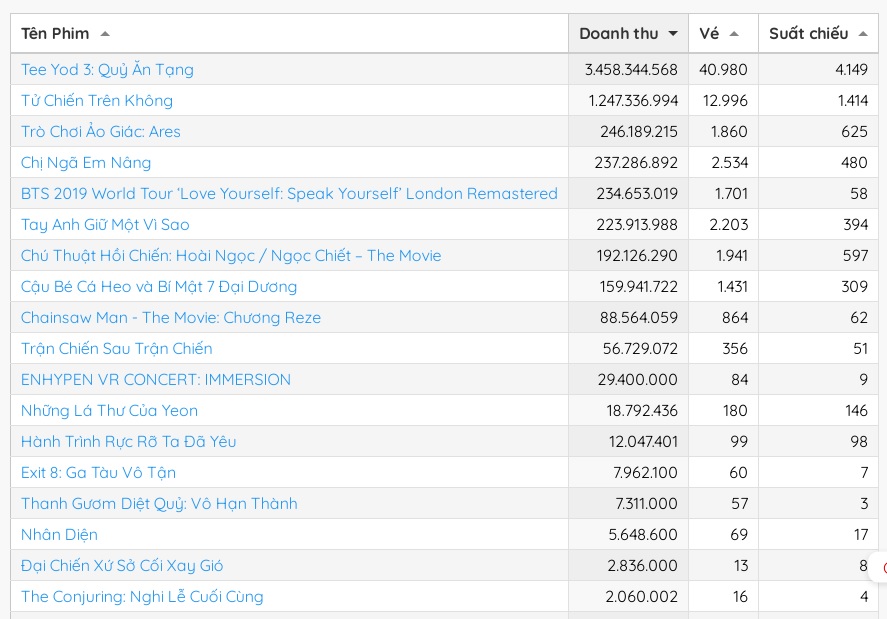Open Exit 8: Ga Tàu Vô Tận
This screenshot has height=619, width=887.
tap(98, 473)
